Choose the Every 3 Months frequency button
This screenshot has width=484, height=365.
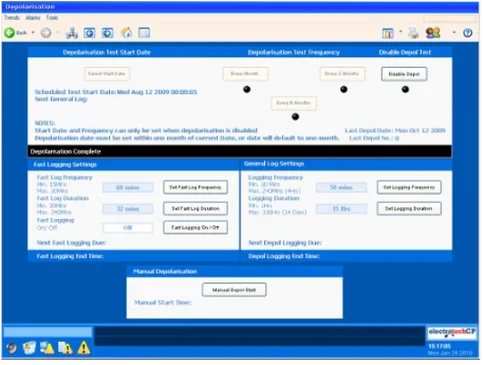coord(342,74)
